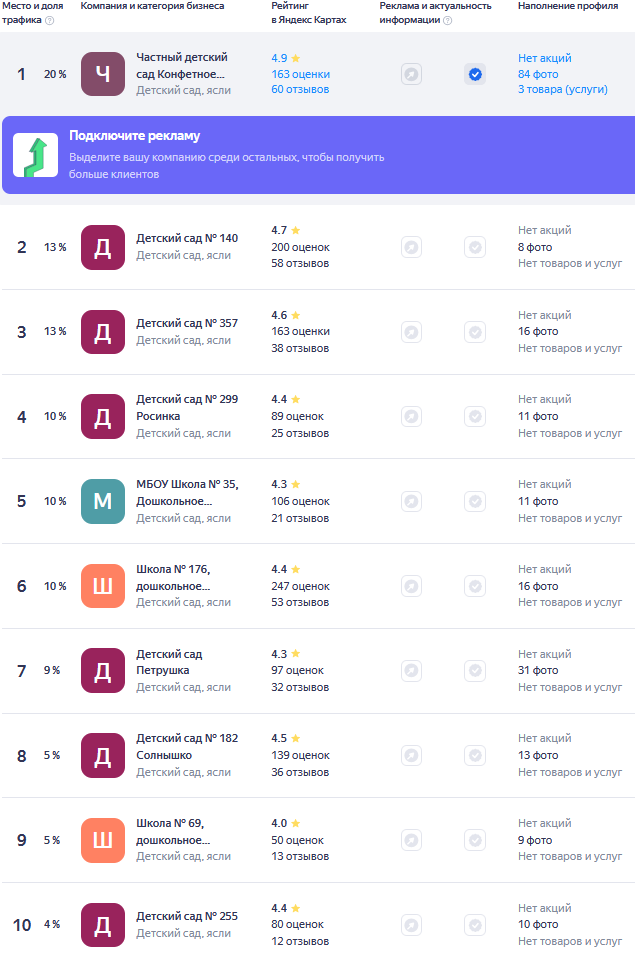The width and height of the screenshot is (635, 960).
Task: Click the gray verification checkmark for Детский сад № 140
Action: (x=475, y=247)
